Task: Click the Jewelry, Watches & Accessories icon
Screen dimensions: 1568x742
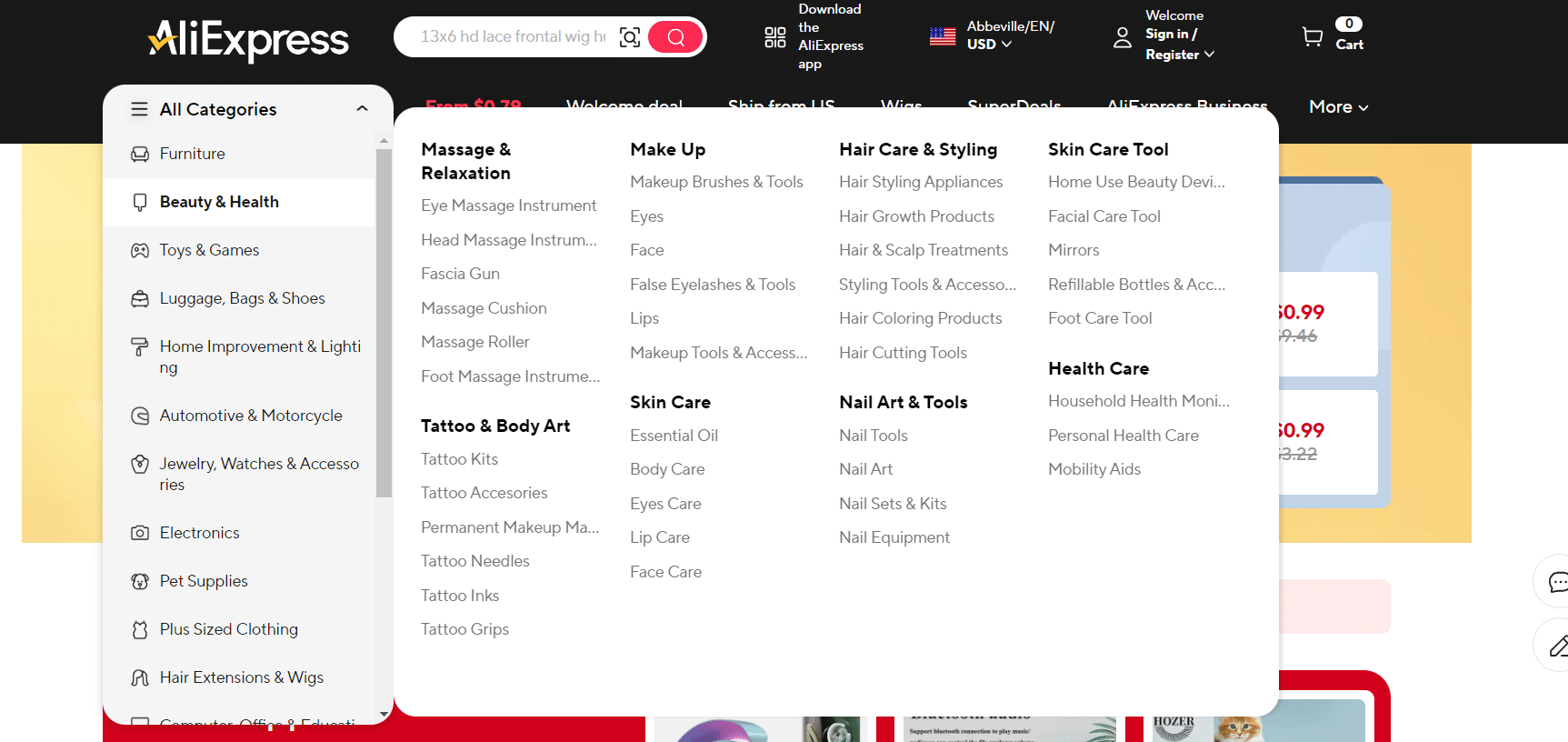Action: click(x=140, y=464)
